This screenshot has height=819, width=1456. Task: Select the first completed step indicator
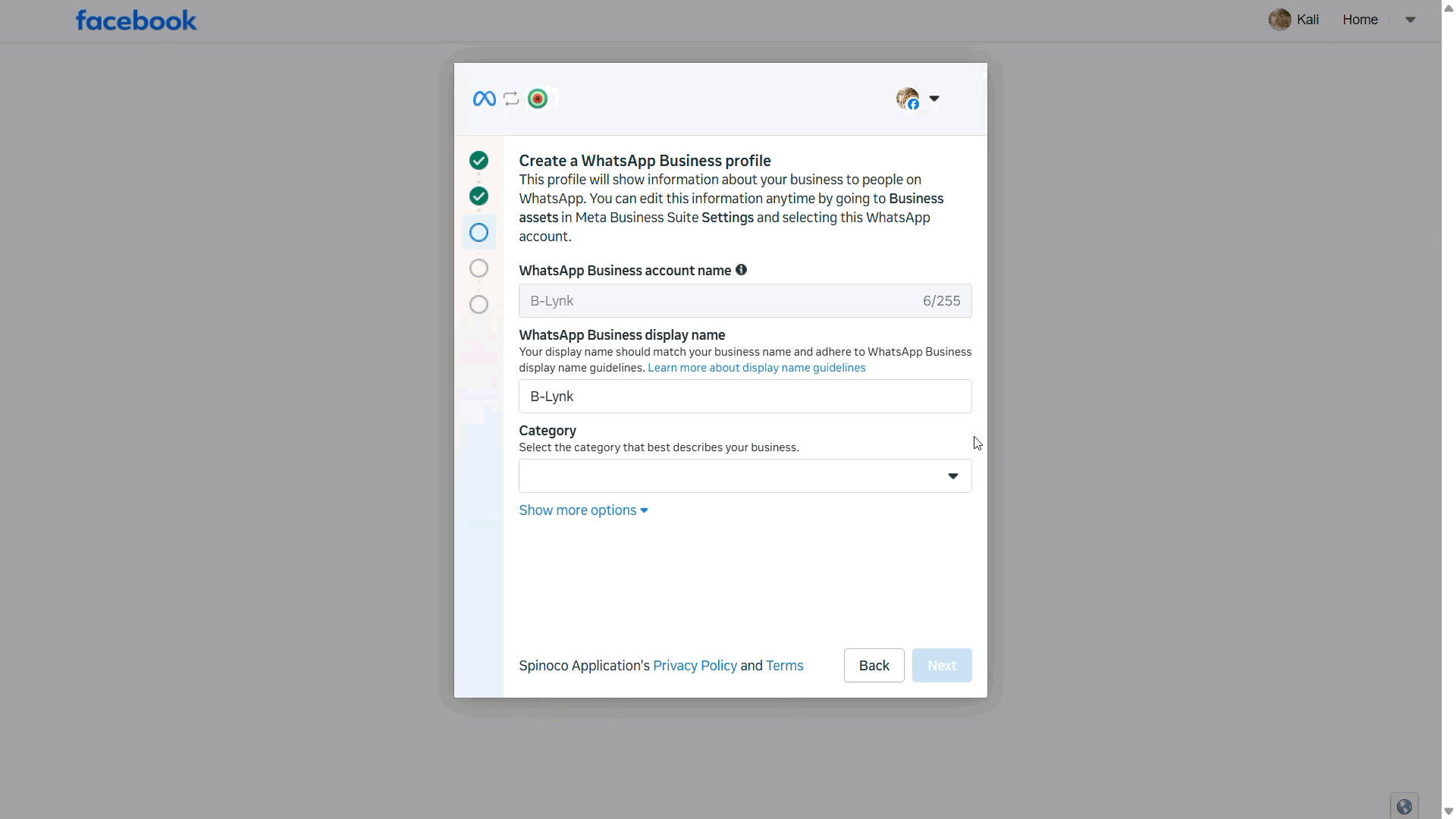479,160
